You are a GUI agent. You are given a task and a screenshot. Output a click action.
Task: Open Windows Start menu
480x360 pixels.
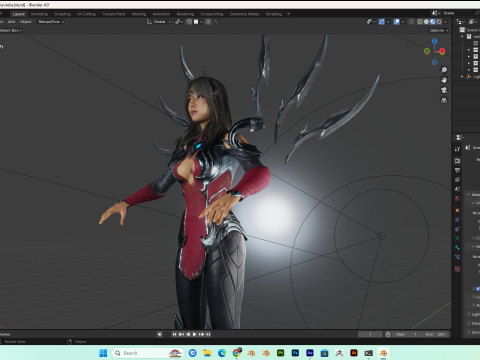[x=103, y=353]
